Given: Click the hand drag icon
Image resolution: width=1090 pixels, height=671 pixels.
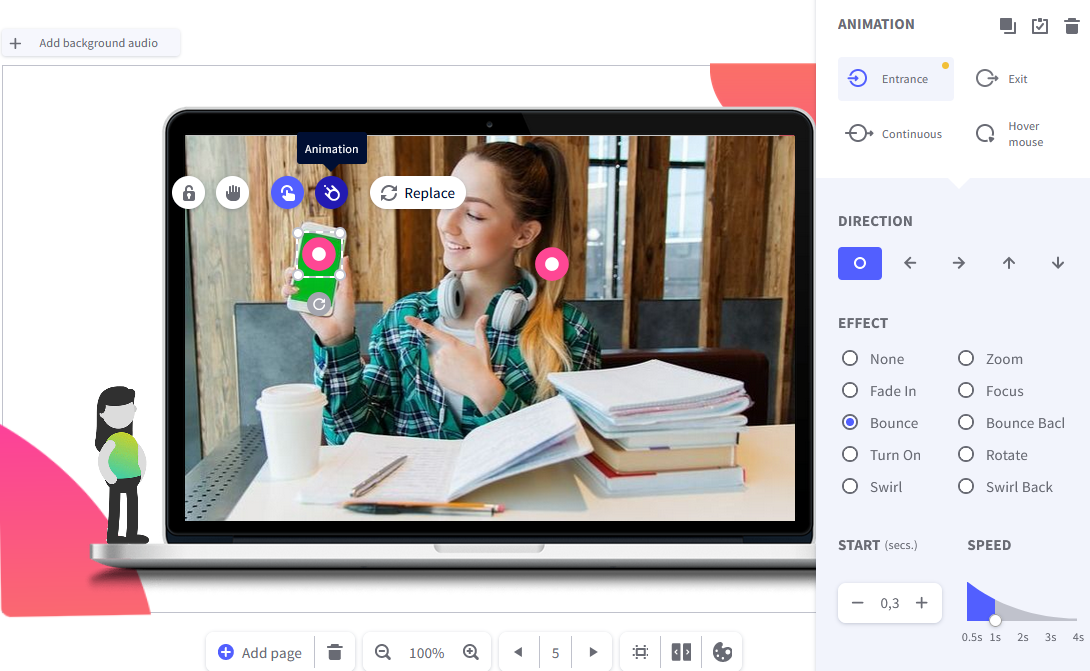Looking at the screenshot, I should [233, 193].
